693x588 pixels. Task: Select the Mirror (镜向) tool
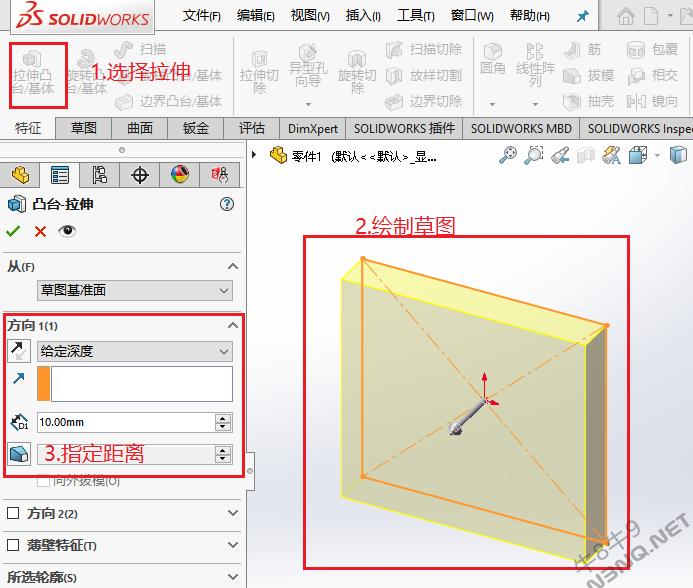point(652,102)
